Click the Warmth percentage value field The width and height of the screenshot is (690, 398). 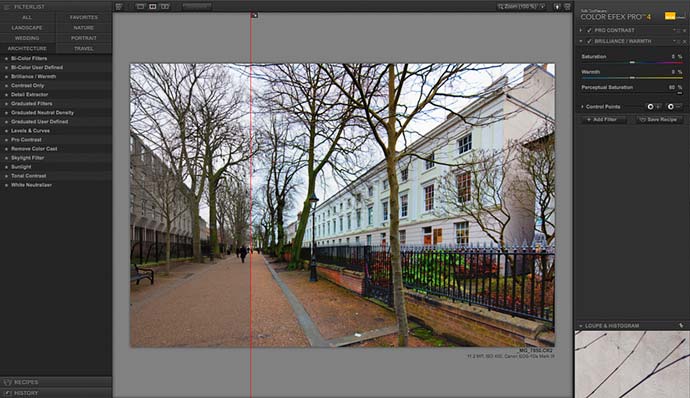[x=676, y=72]
